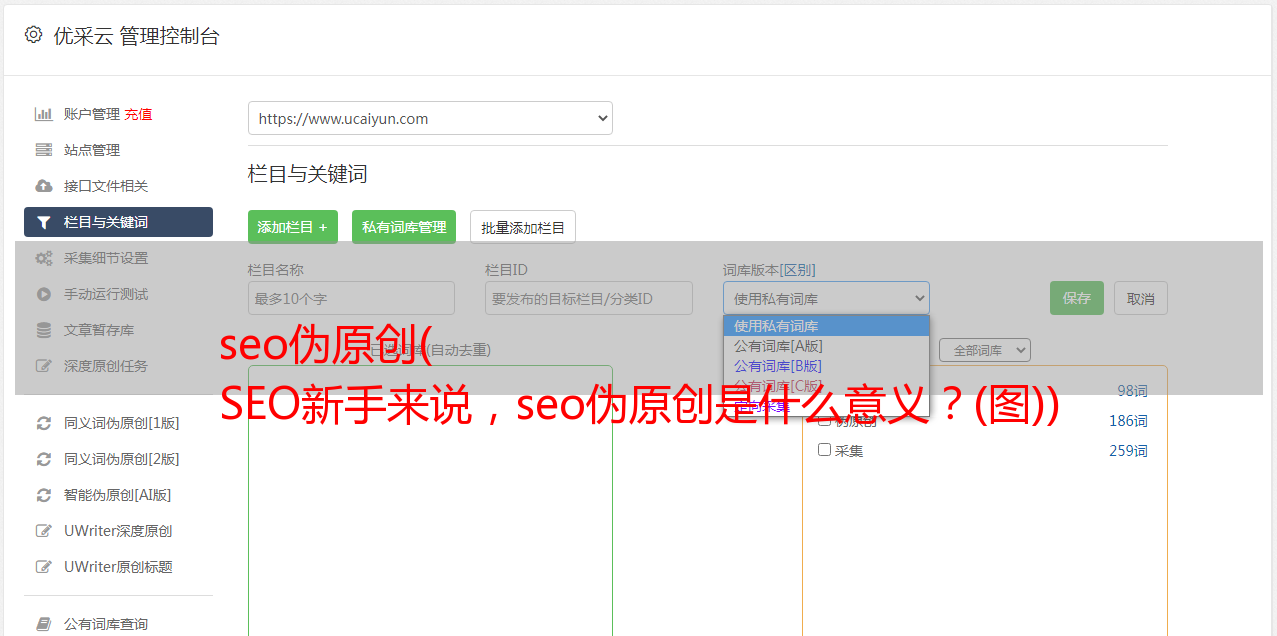Click the 259词 count
The height and width of the screenshot is (636, 1277).
point(1128,451)
